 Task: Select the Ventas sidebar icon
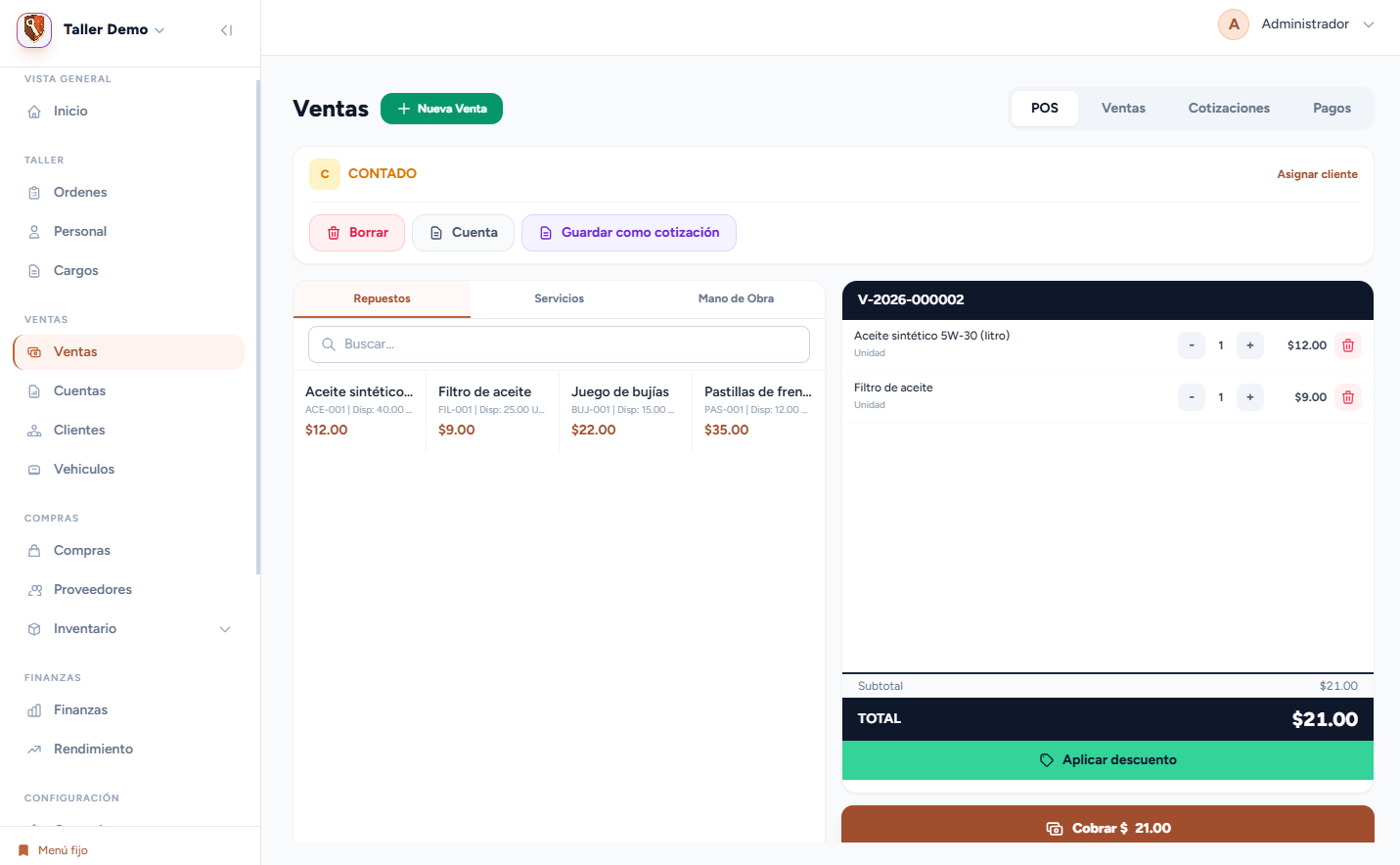[34, 352]
